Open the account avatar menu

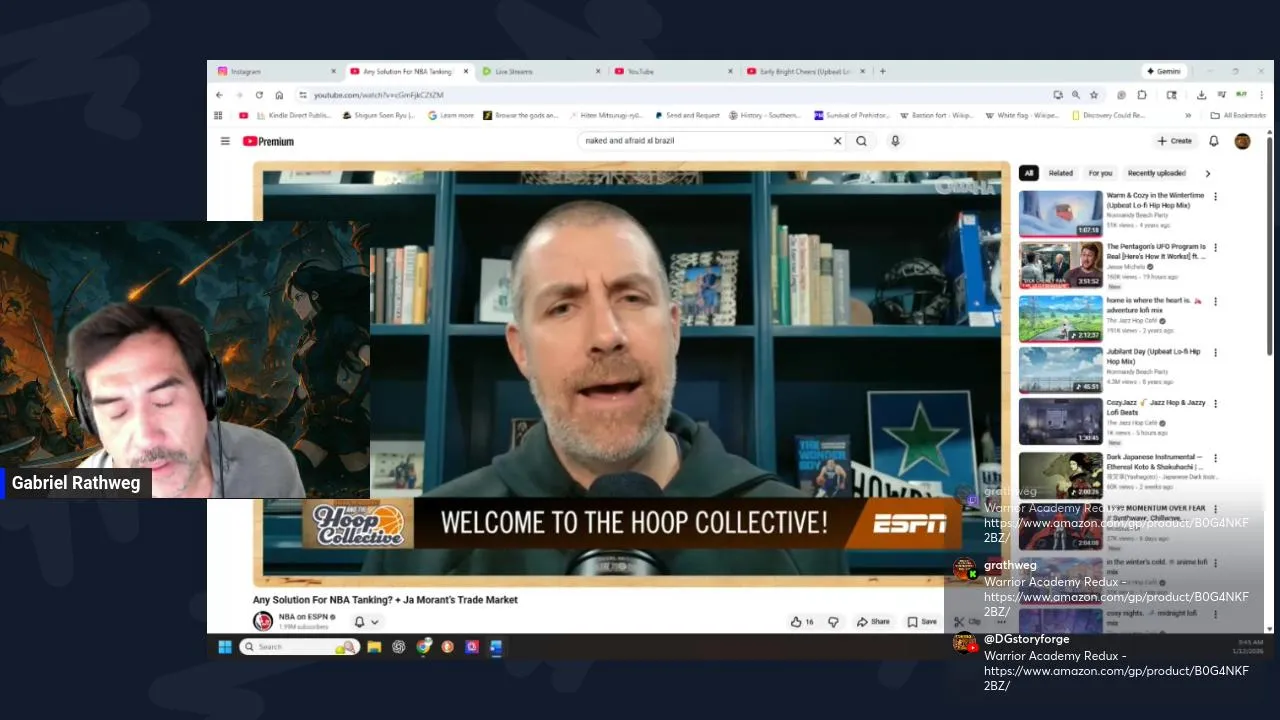(x=1242, y=141)
